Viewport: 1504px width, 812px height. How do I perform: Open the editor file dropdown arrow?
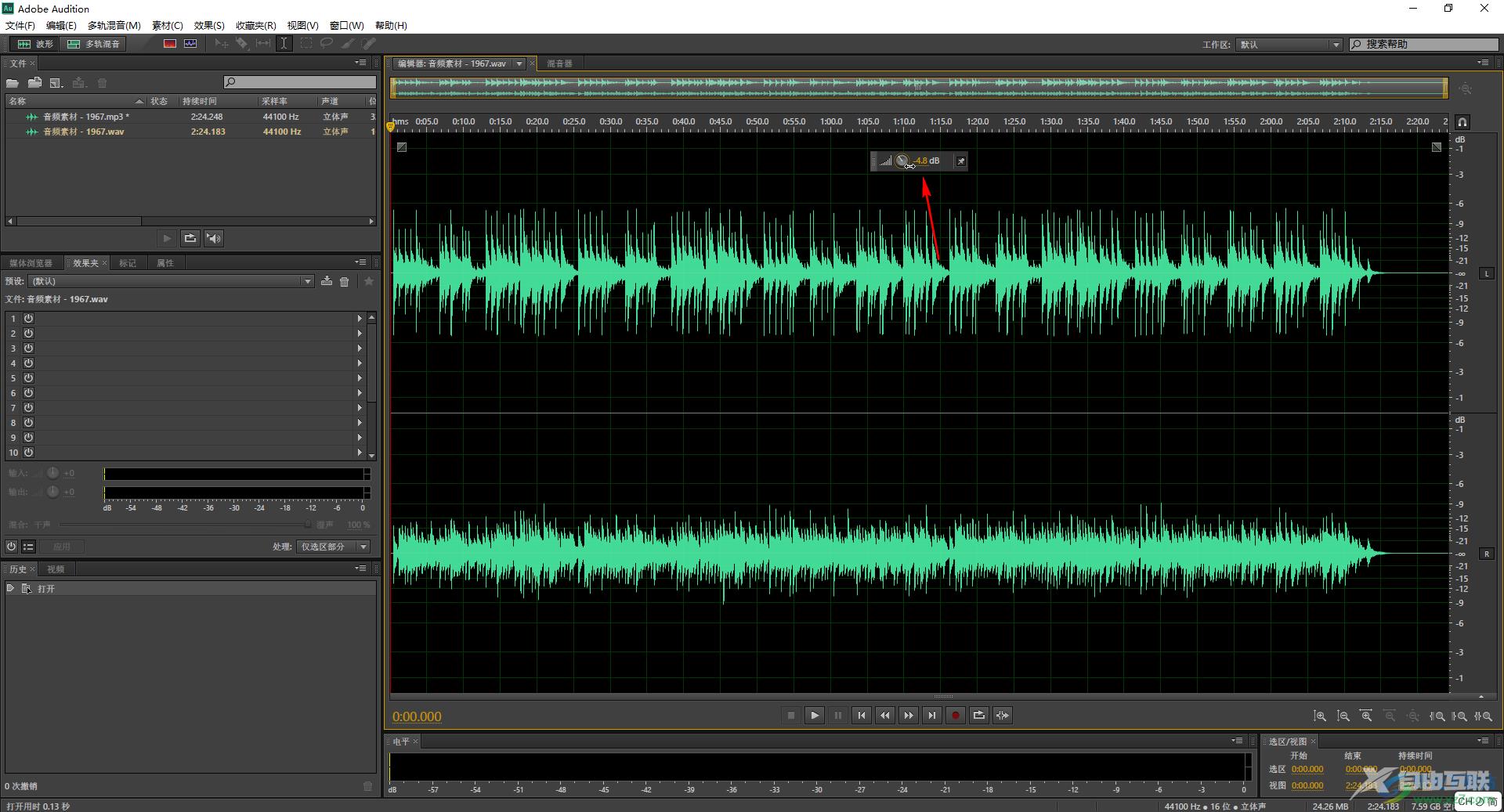point(519,63)
